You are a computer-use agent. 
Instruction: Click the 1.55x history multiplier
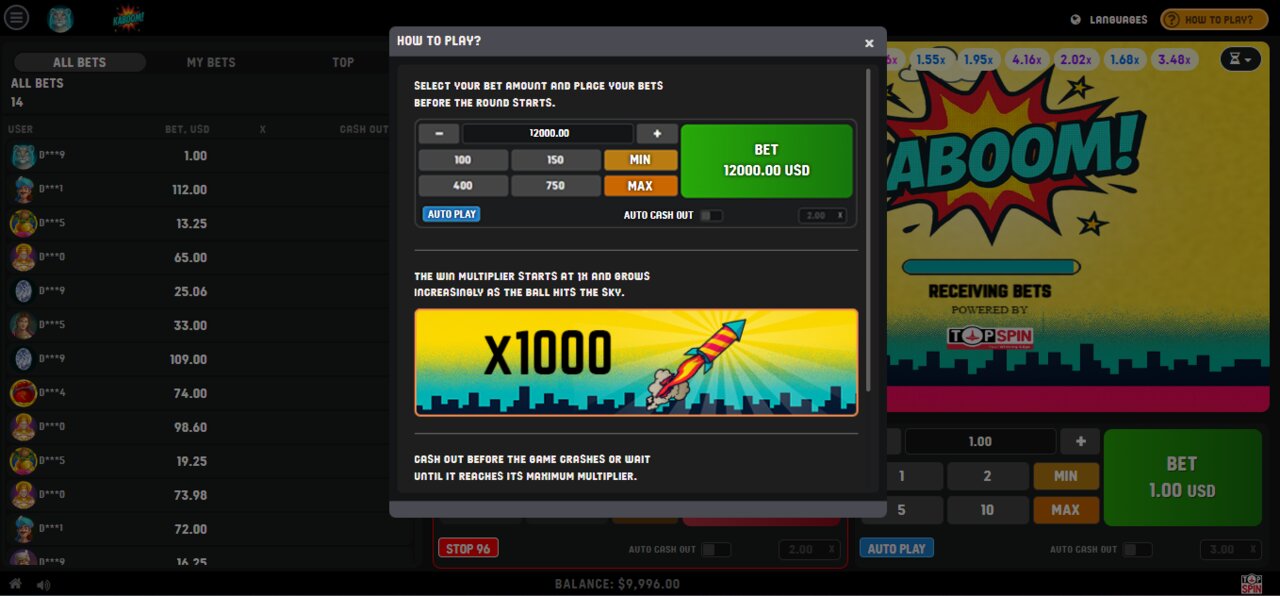coord(930,60)
